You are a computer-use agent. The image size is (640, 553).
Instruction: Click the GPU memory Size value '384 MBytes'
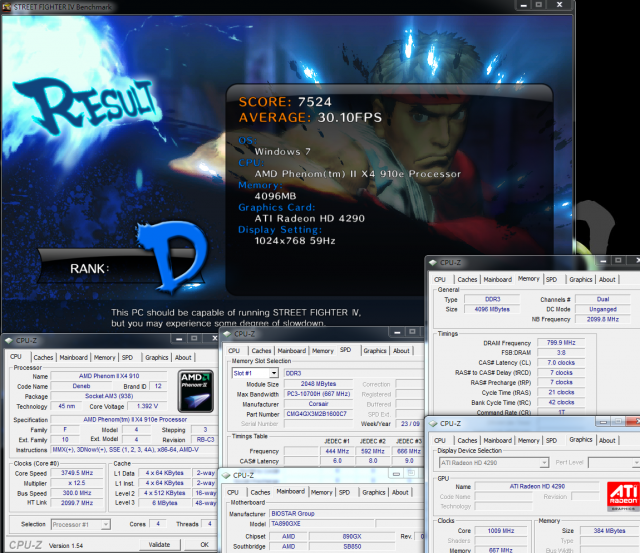coord(609,531)
